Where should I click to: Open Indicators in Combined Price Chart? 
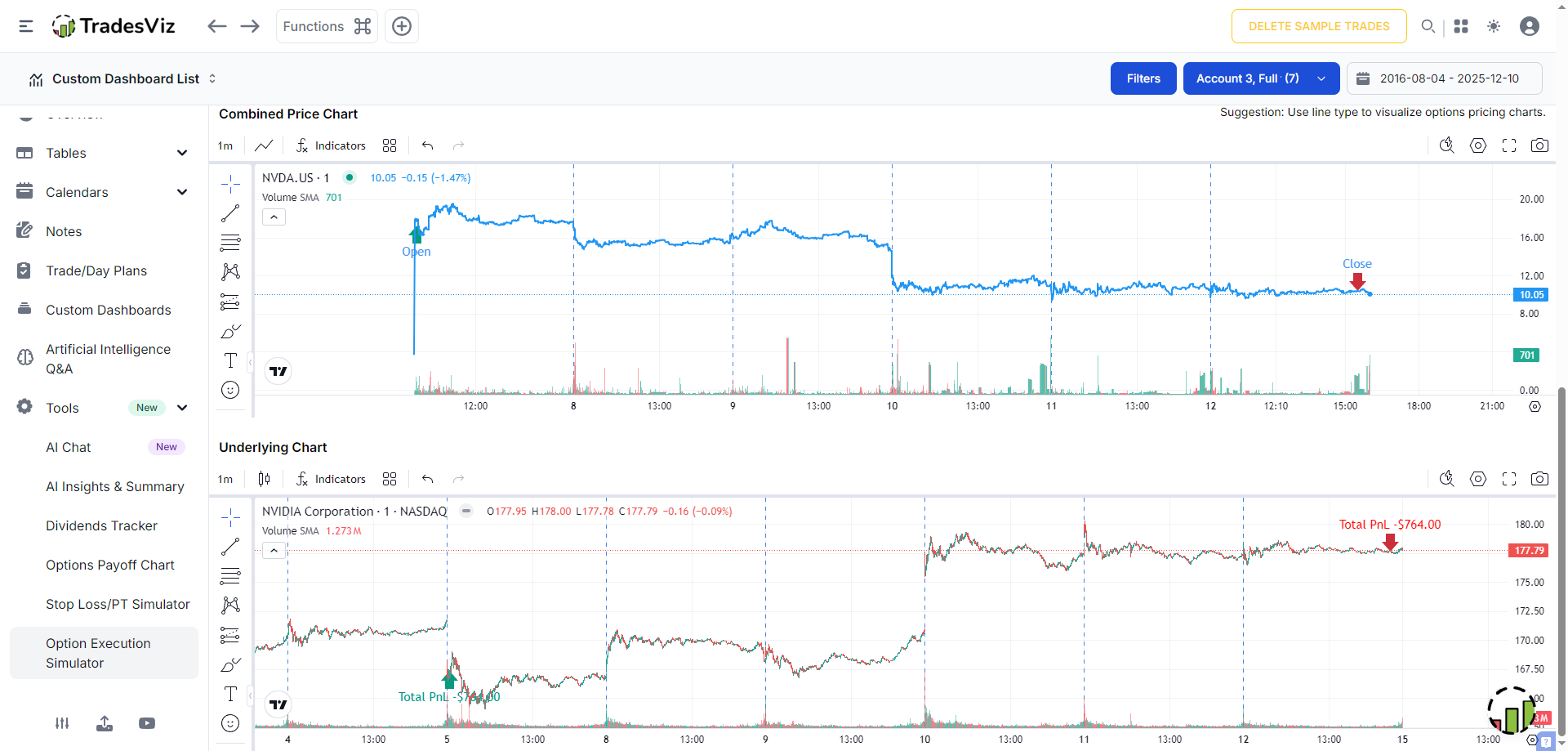tap(331, 145)
